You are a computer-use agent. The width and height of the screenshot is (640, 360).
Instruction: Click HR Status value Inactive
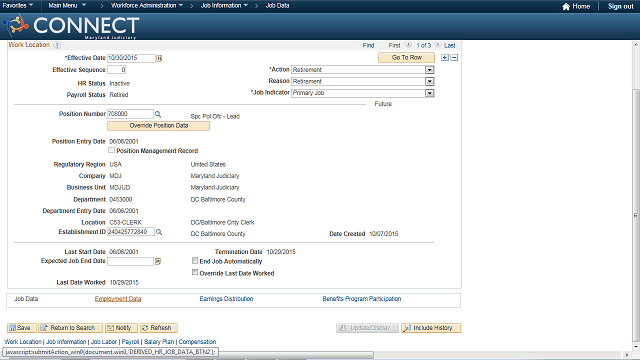(x=120, y=84)
